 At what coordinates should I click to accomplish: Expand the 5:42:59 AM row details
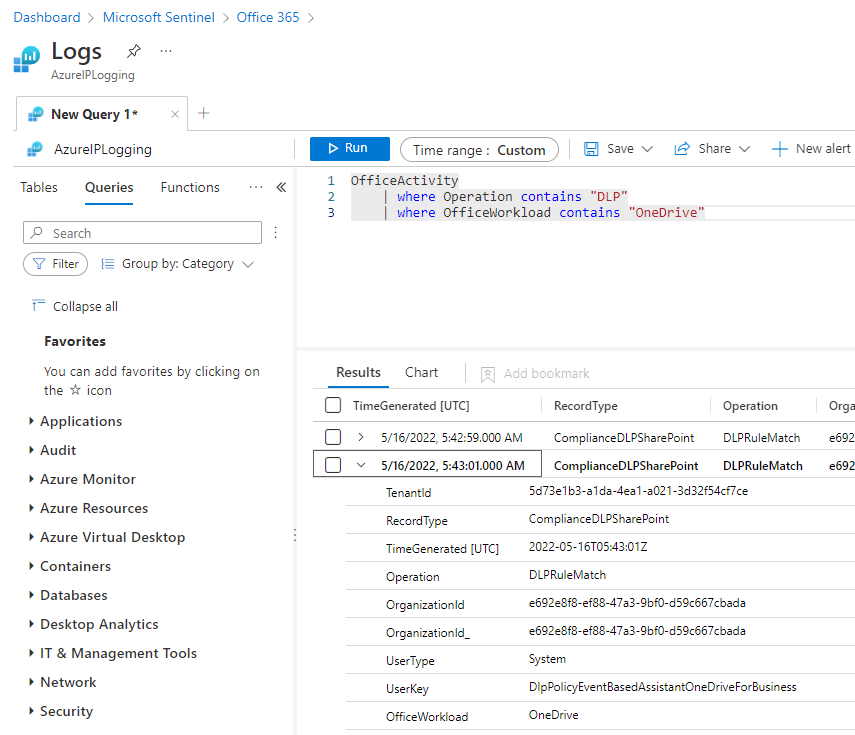[x=361, y=437]
